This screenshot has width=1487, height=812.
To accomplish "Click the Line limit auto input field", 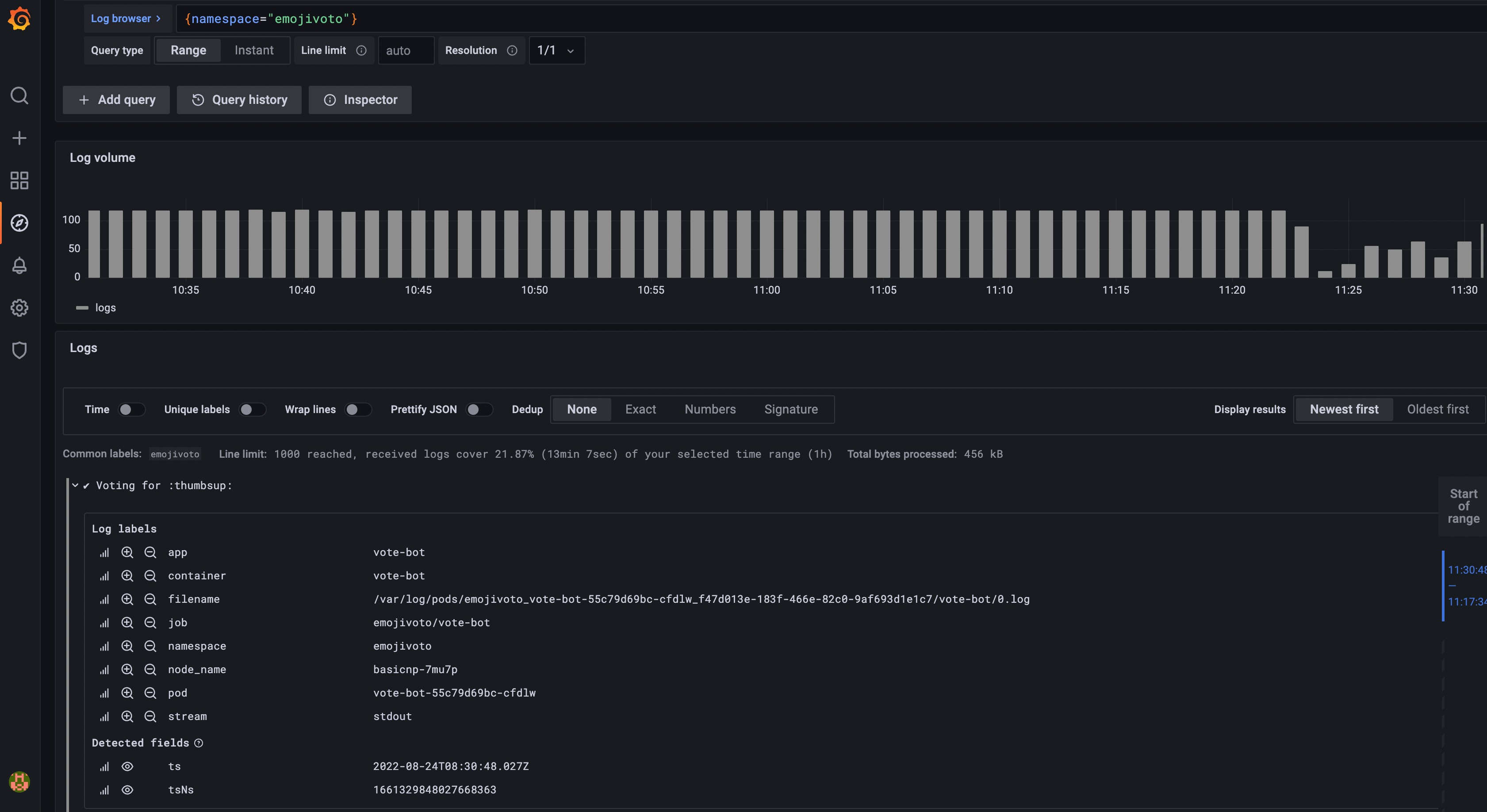I will pos(406,50).
